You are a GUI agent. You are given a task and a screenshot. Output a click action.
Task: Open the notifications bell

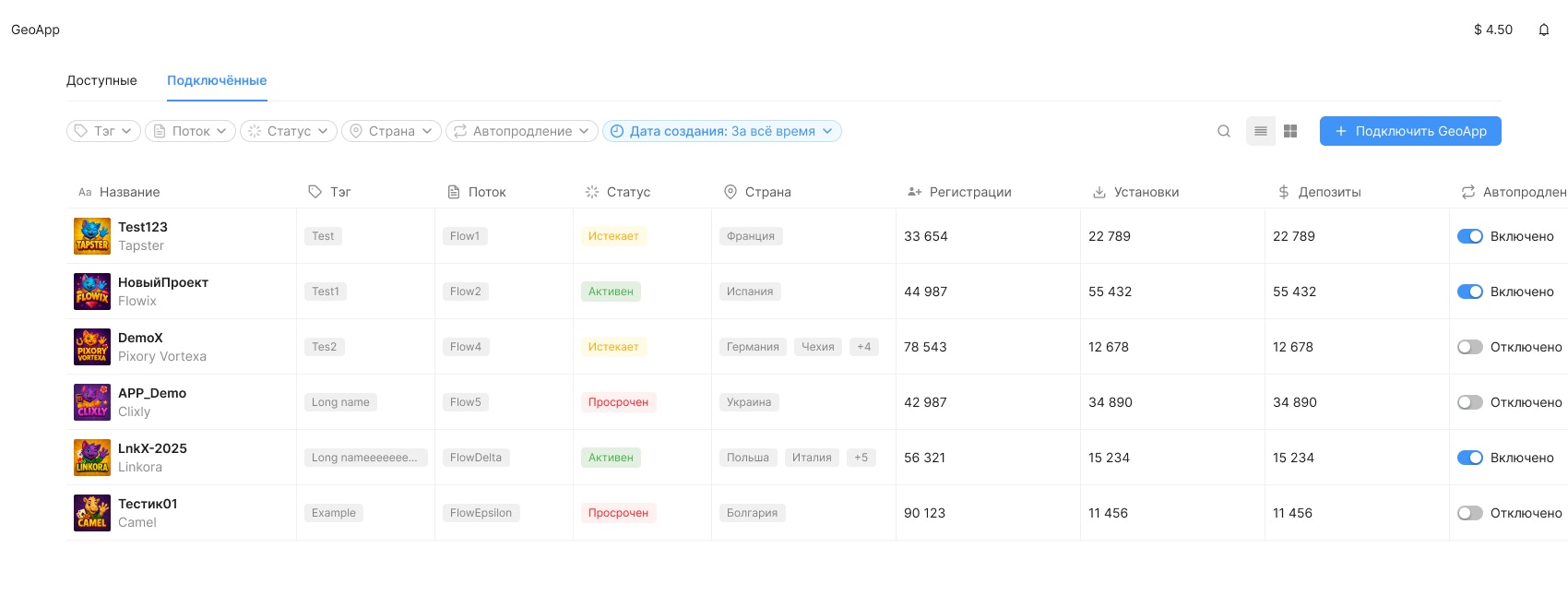pyautogui.click(x=1543, y=30)
